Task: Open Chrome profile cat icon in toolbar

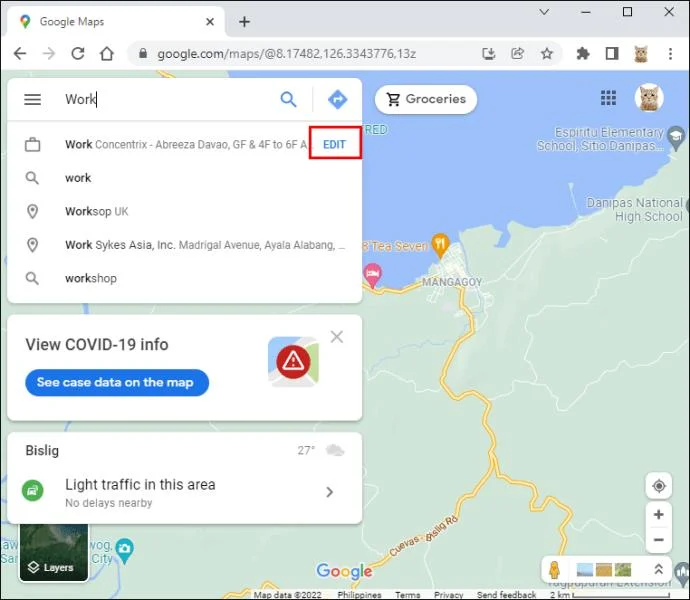Action: coord(641,54)
